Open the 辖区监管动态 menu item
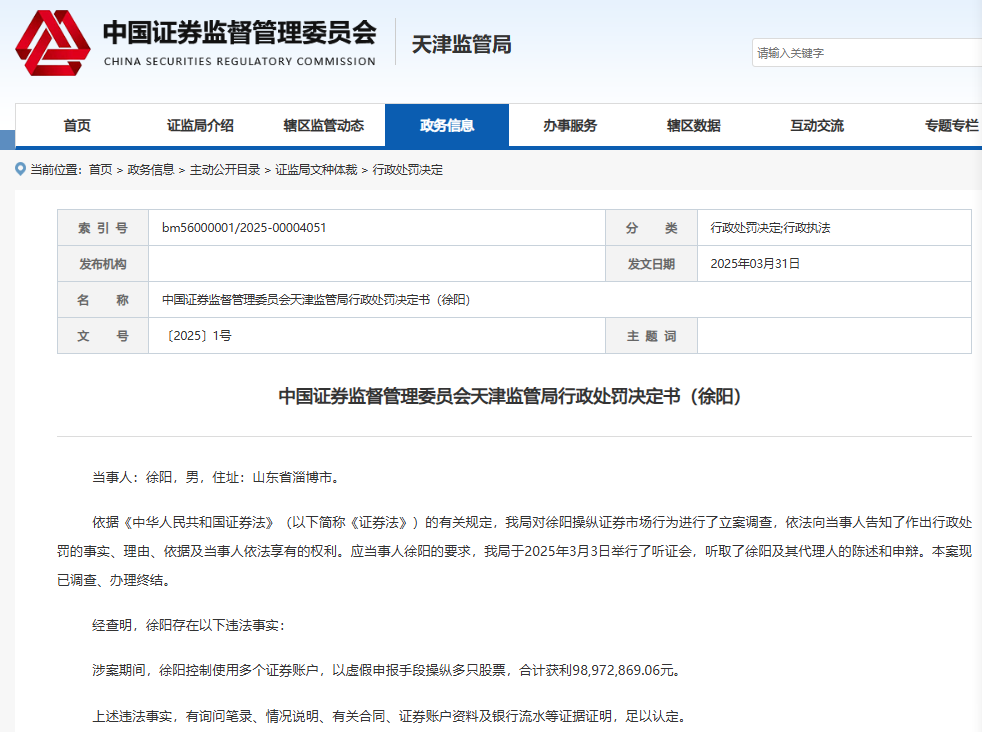This screenshot has height=732, width=982. coord(323,126)
